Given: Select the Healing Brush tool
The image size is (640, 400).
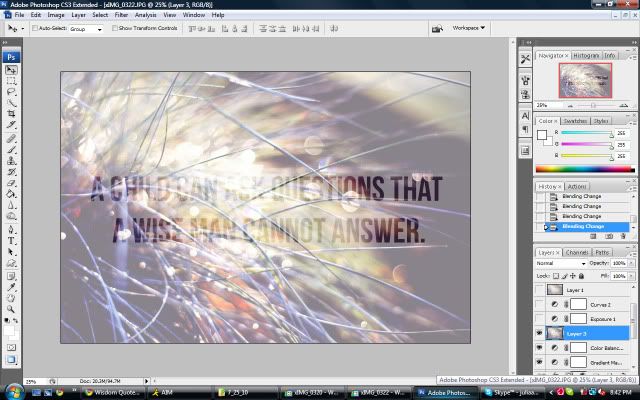Looking at the screenshot, I should [11, 139].
